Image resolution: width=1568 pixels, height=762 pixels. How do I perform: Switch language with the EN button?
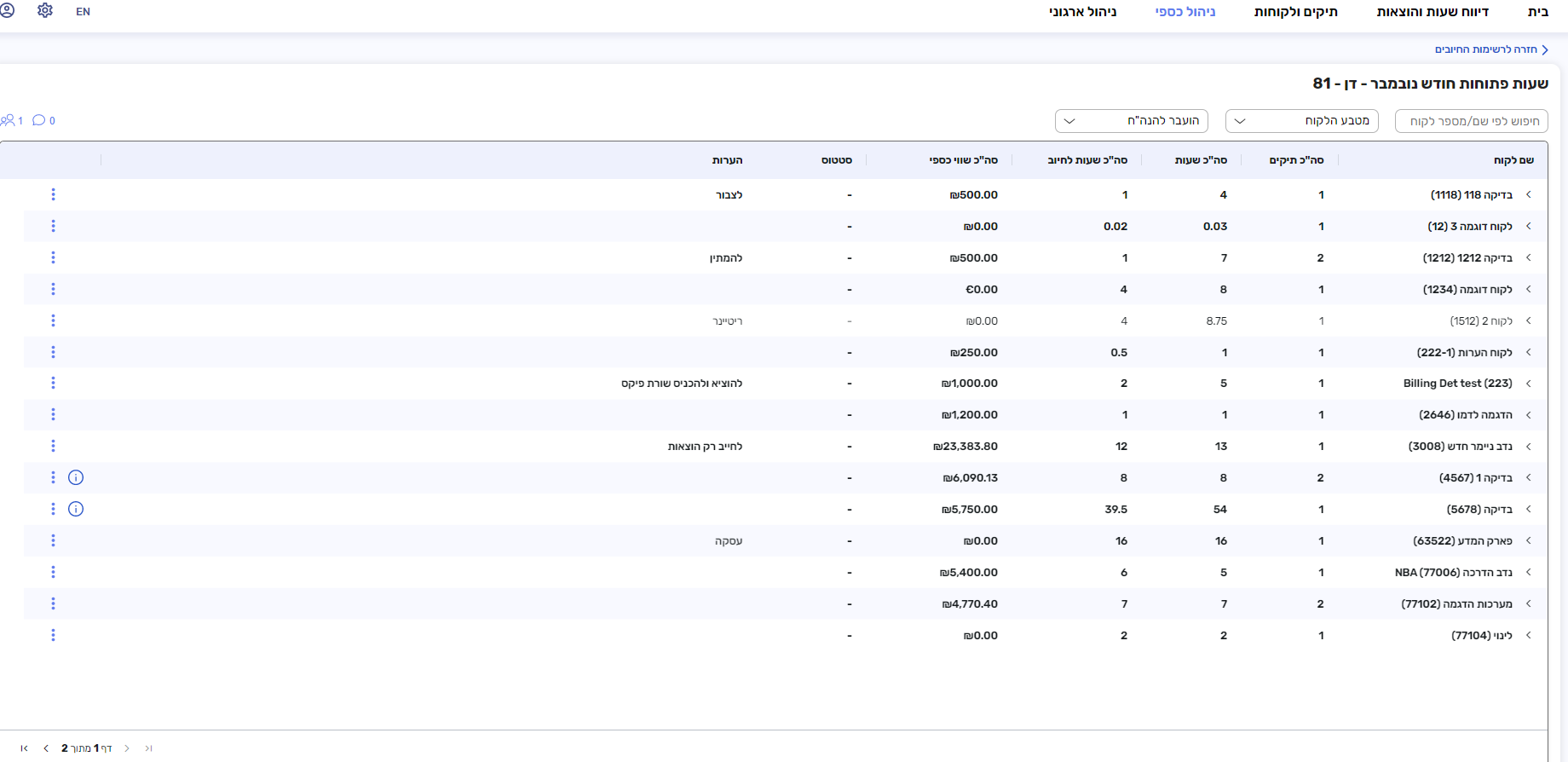click(83, 12)
